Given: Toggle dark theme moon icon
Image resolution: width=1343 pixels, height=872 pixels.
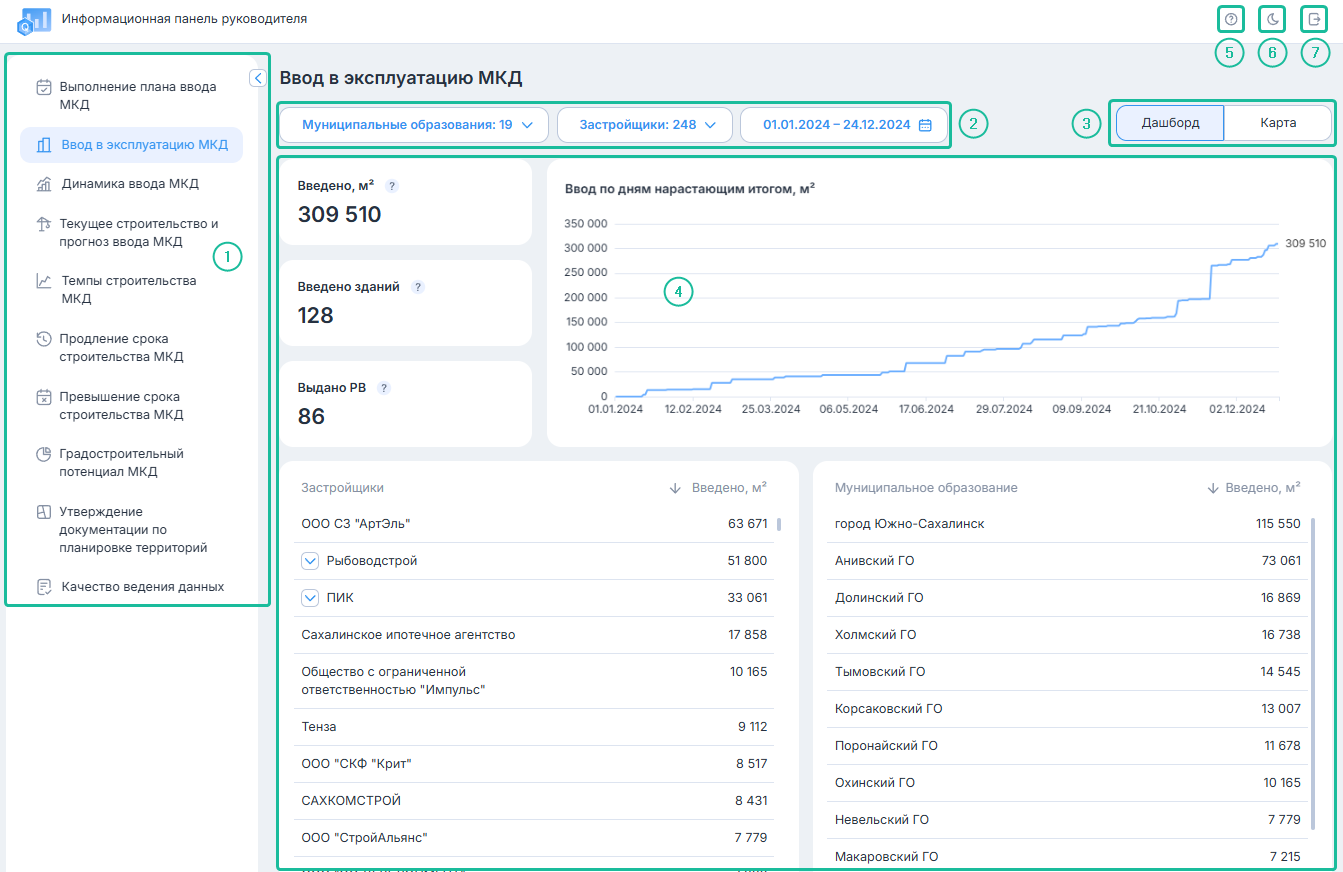Looking at the screenshot, I should 1272,19.
